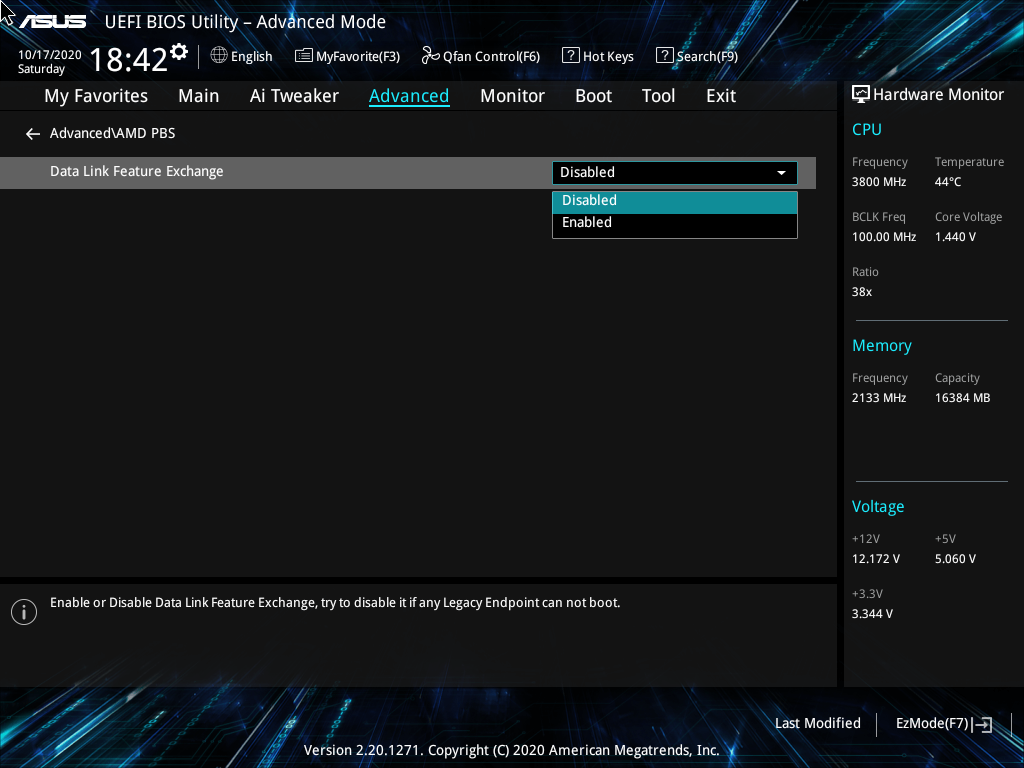Click the back arrow next to Advanced\AMD PBS

coord(33,134)
